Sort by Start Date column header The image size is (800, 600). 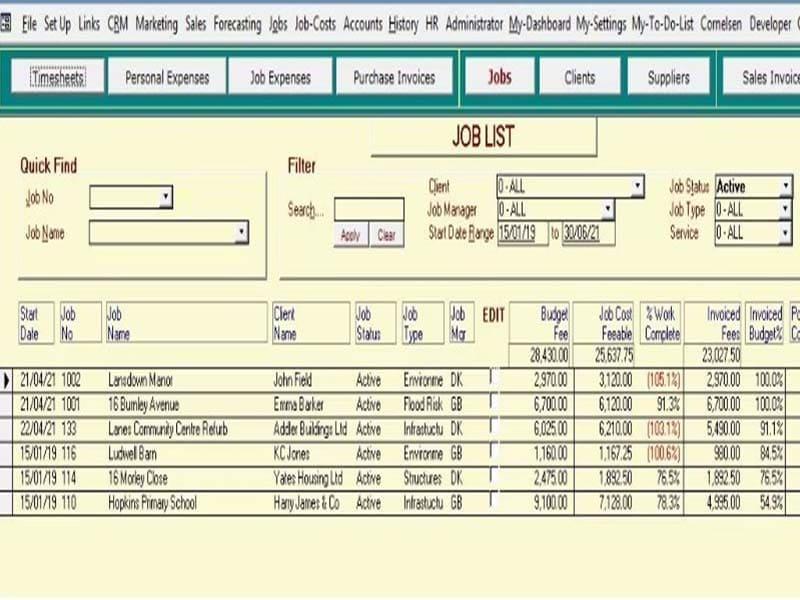[36, 323]
